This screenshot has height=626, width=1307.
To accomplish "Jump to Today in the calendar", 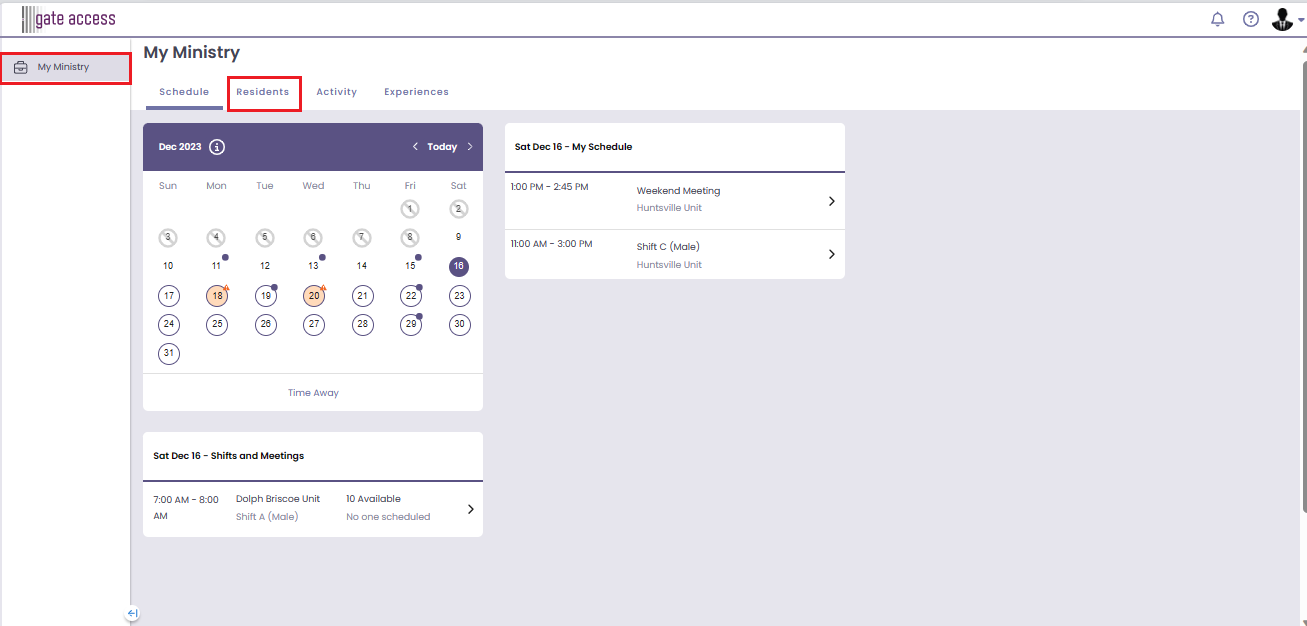I will tap(442, 147).
